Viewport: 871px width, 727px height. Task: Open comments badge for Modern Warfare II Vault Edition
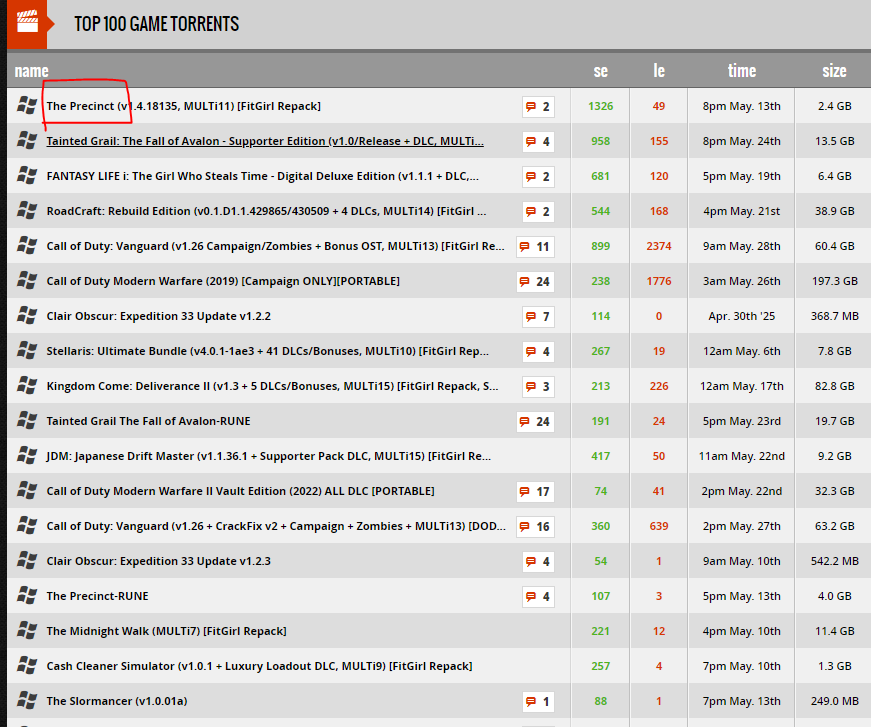coord(535,492)
